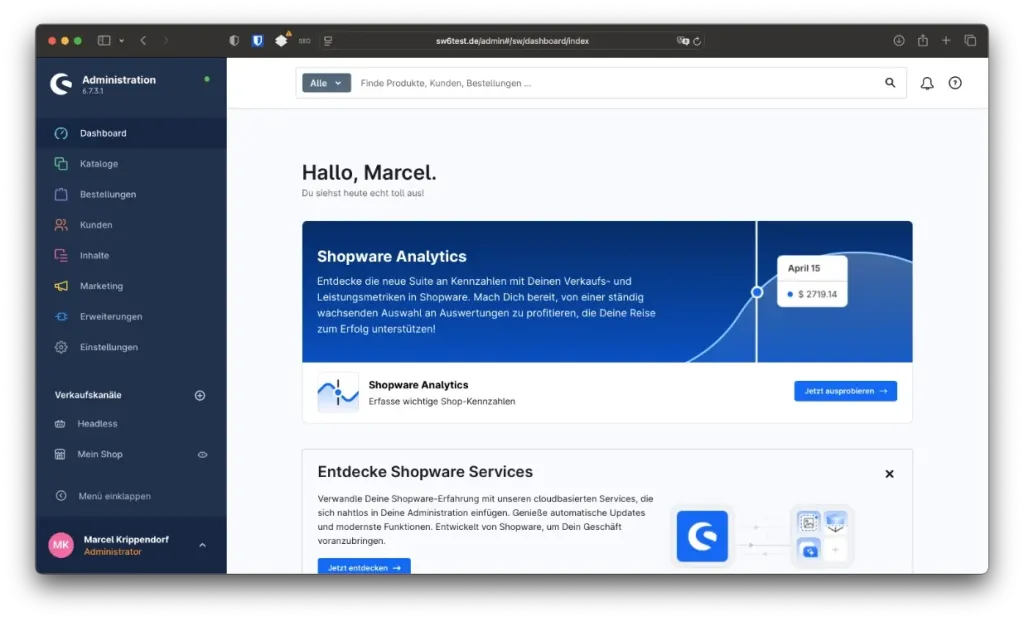
Task: Switch to the Dashboard menu item
Action: [102, 132]
